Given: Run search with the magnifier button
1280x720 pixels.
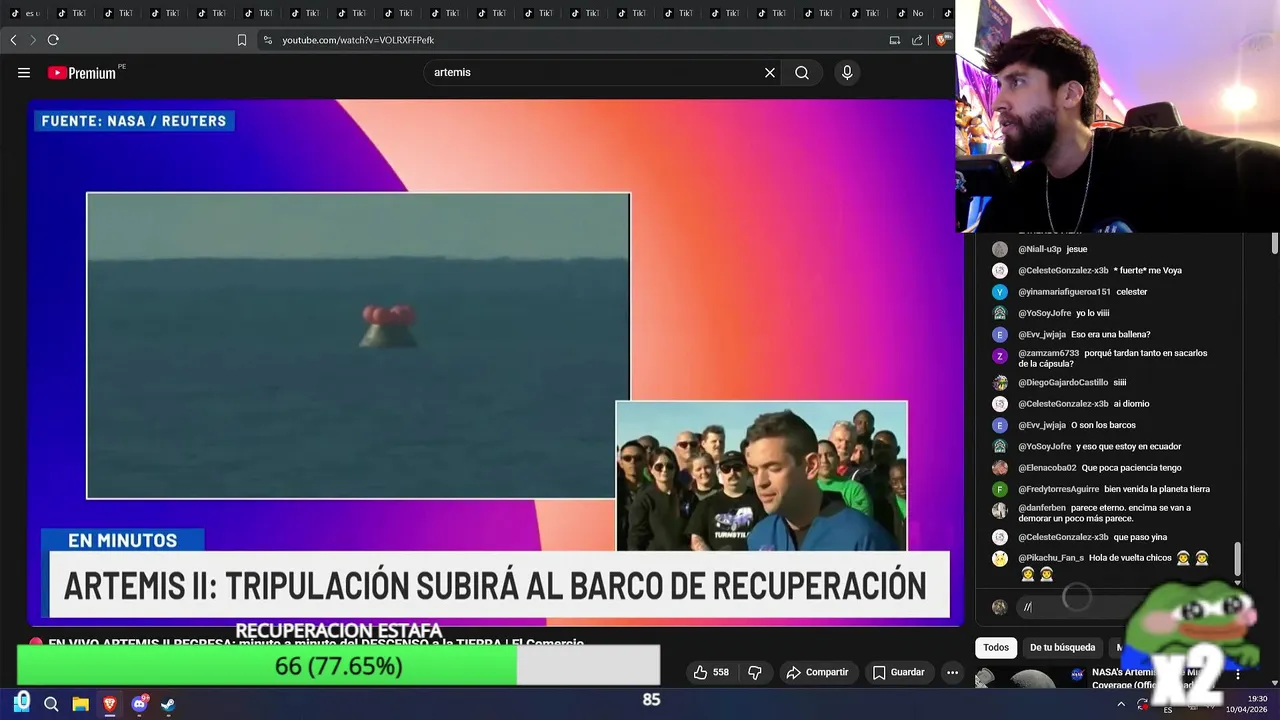Looking at the screenshot, I should pyautogui.click(x=802, y=73).
